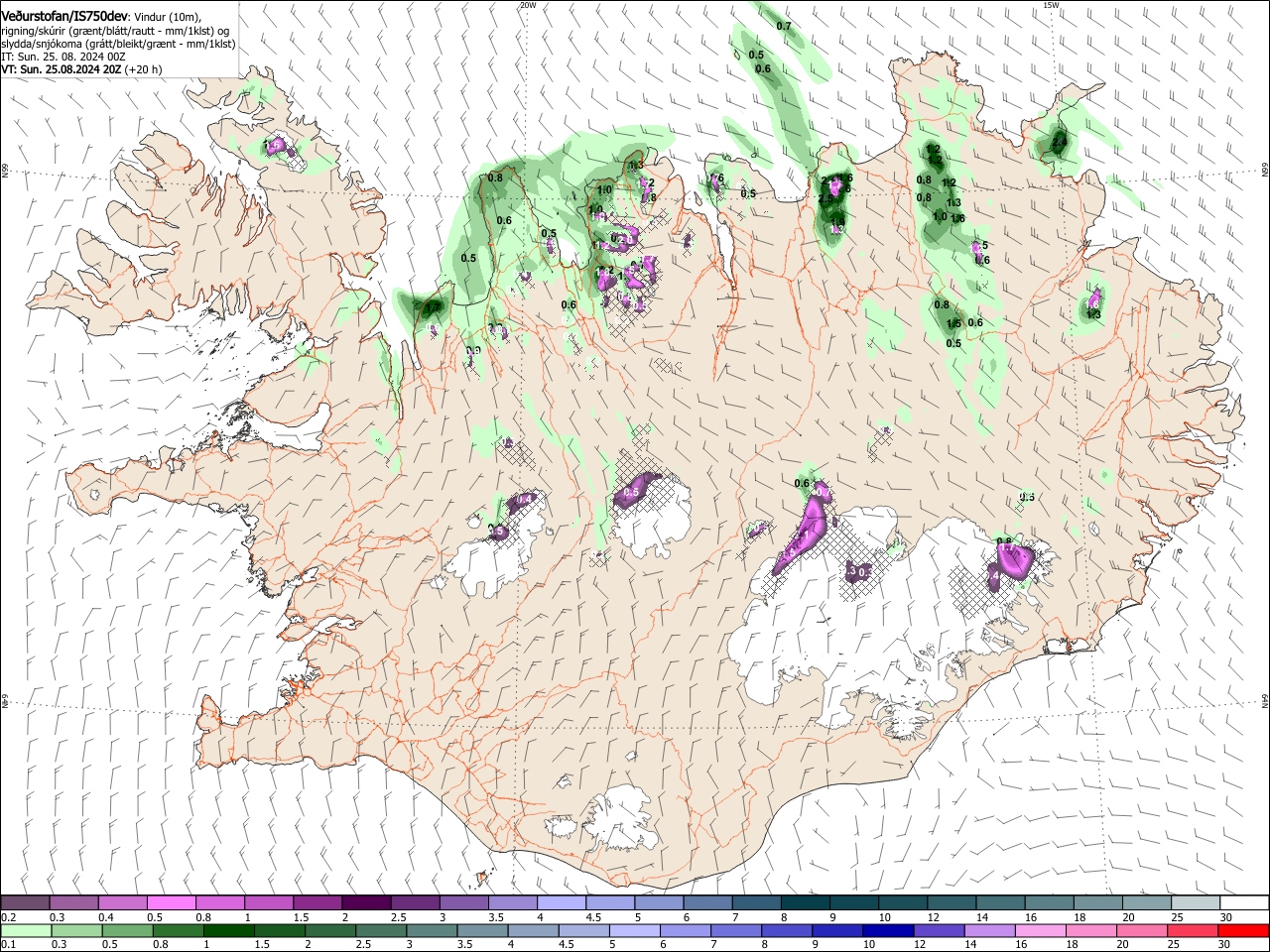Click the 'VT: Sun. 25.08.2024 20Z (+20 h)' line
Viewport: 1270px width, 952px height.
(x=81, y=69)
